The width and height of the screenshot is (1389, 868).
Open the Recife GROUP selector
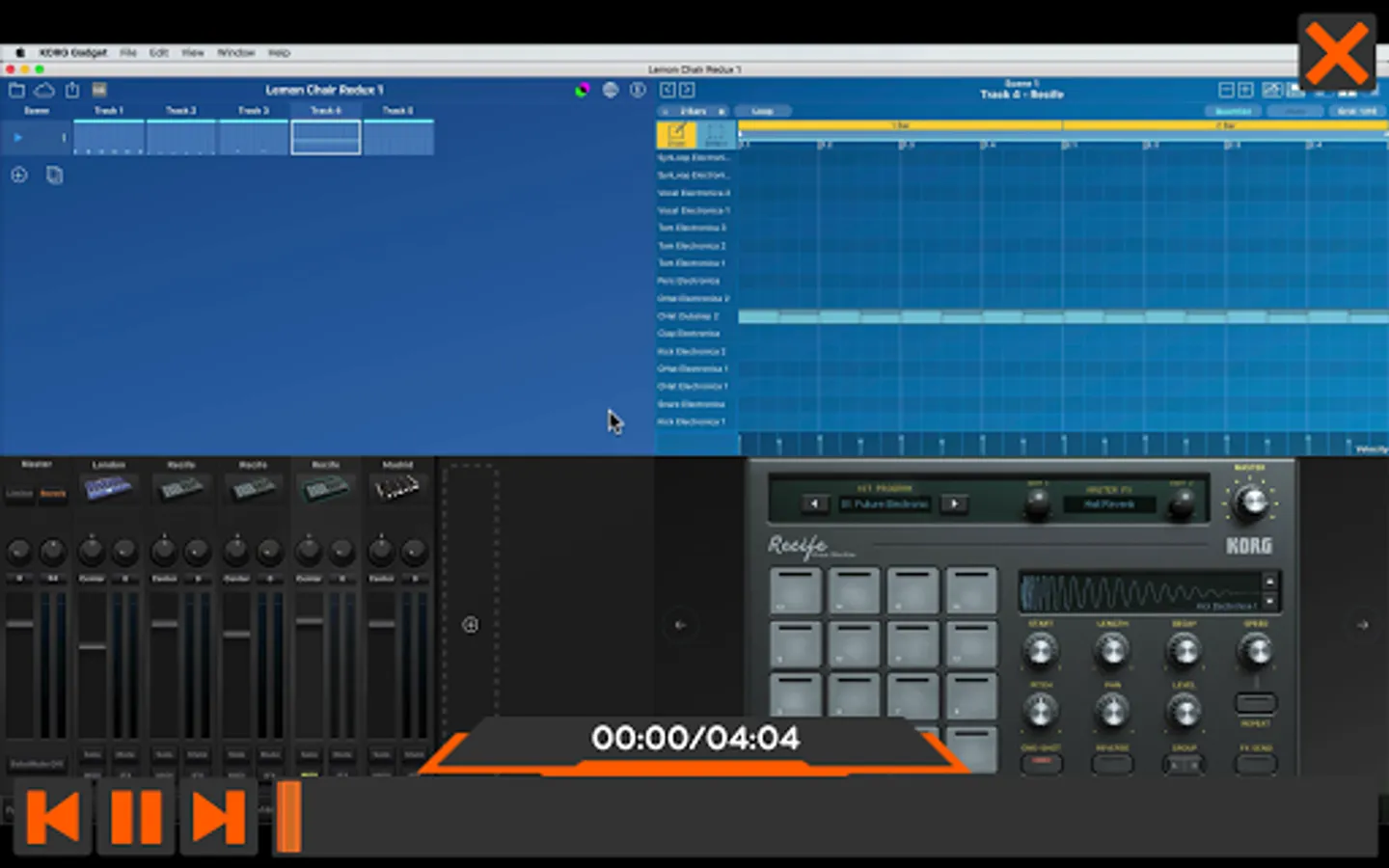1184,763
